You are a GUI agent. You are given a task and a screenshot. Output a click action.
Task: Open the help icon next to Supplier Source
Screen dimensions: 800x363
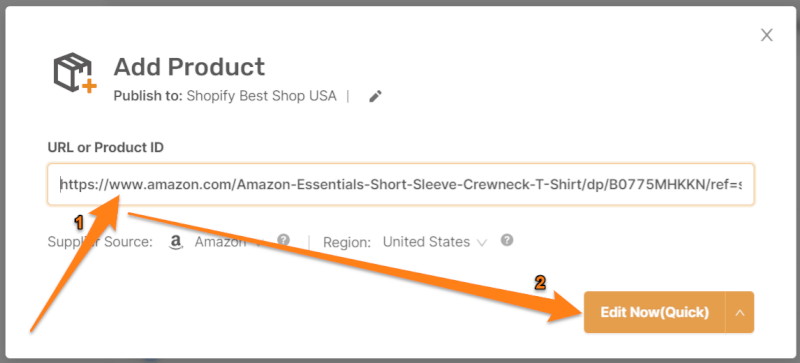coord(284,239)
